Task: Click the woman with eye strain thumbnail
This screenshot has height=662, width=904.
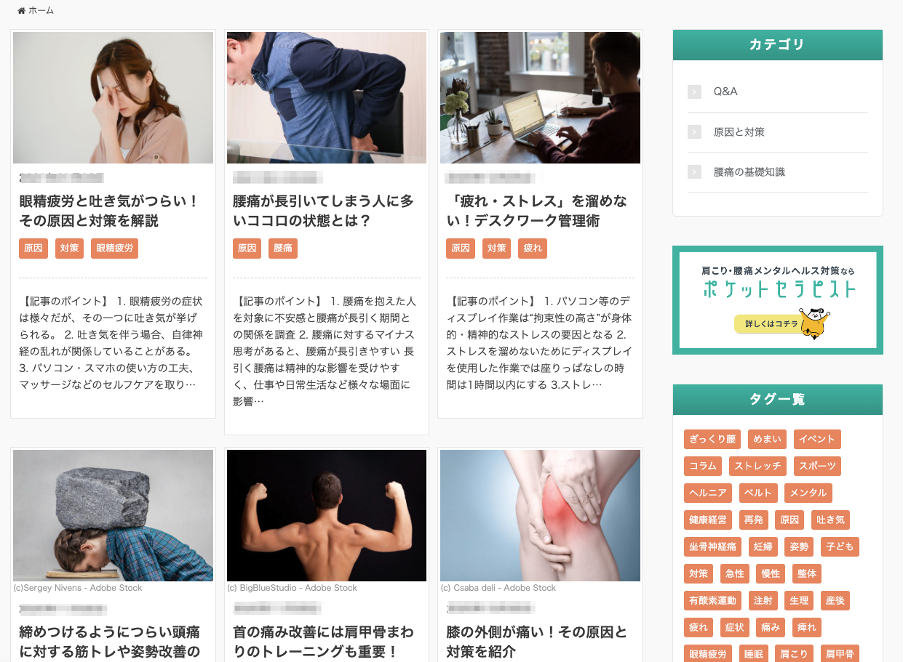Action: pyautogui.click(x=113, y=97)
